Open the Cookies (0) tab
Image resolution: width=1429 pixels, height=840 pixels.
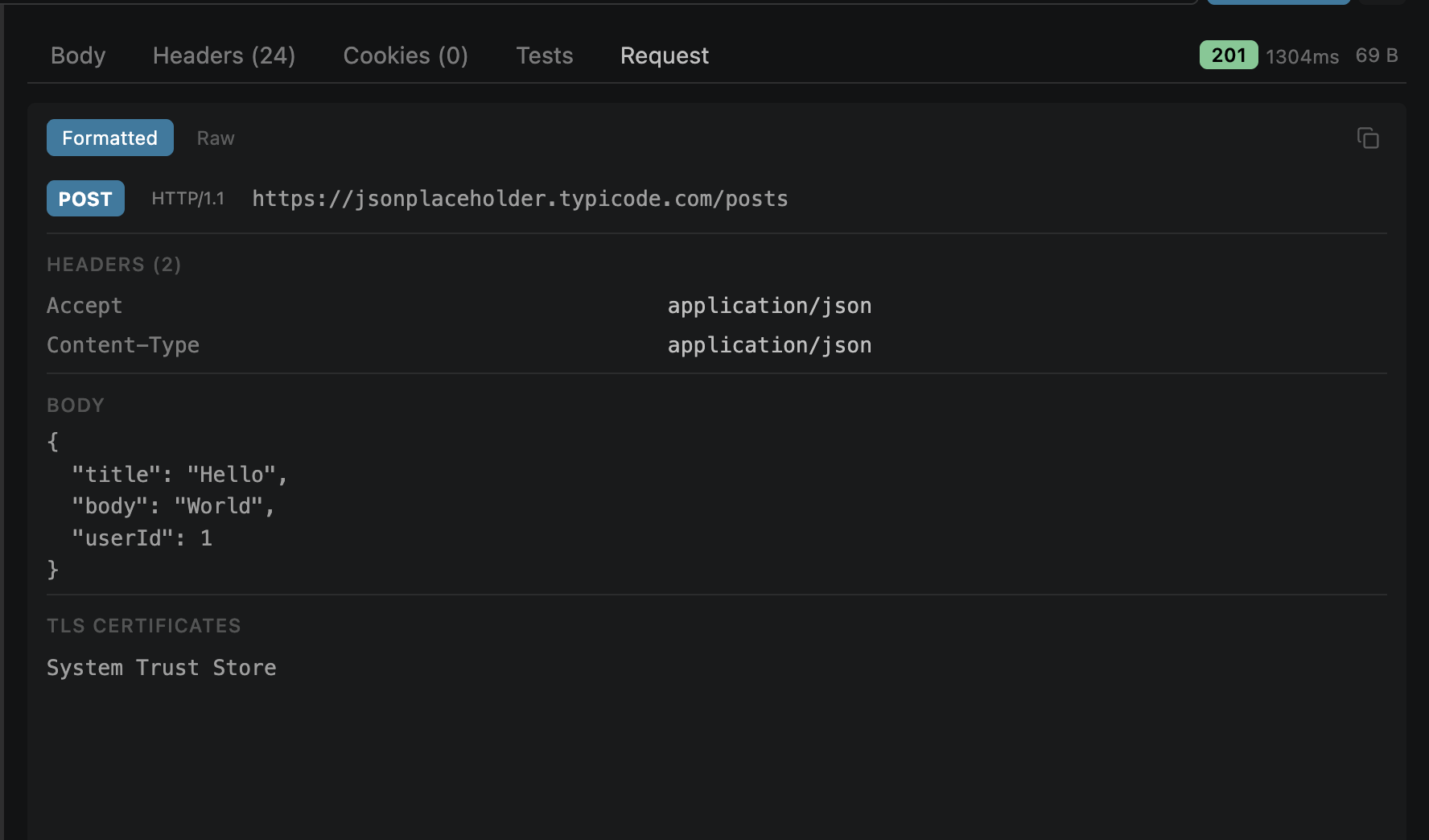(x=406, y=56)
